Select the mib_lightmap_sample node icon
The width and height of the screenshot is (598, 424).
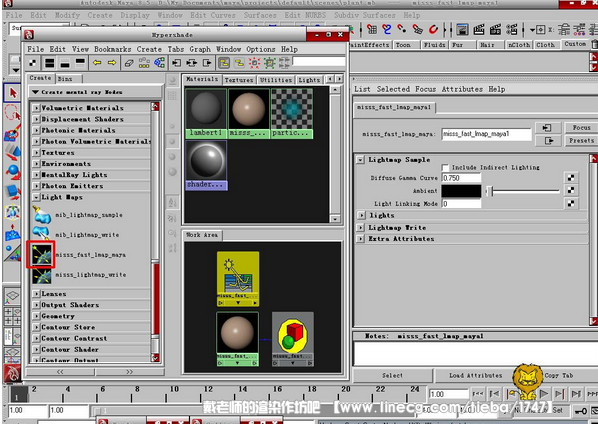click(x=42, y=215)
